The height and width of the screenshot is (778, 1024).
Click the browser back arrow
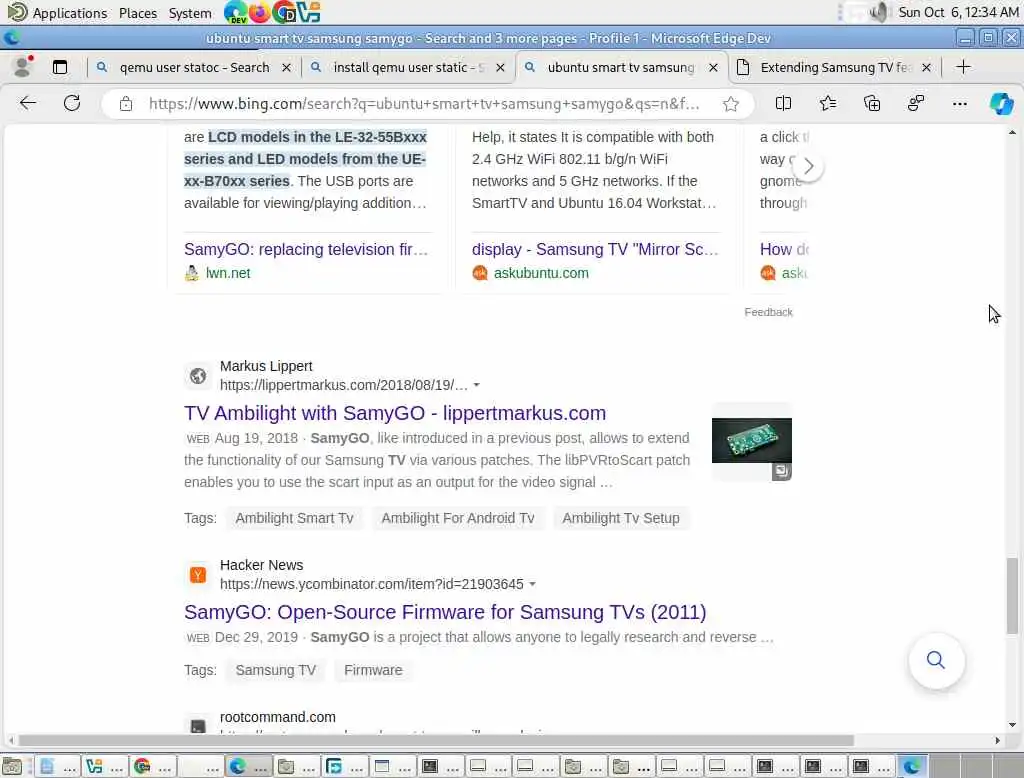(x=27, y=103)
